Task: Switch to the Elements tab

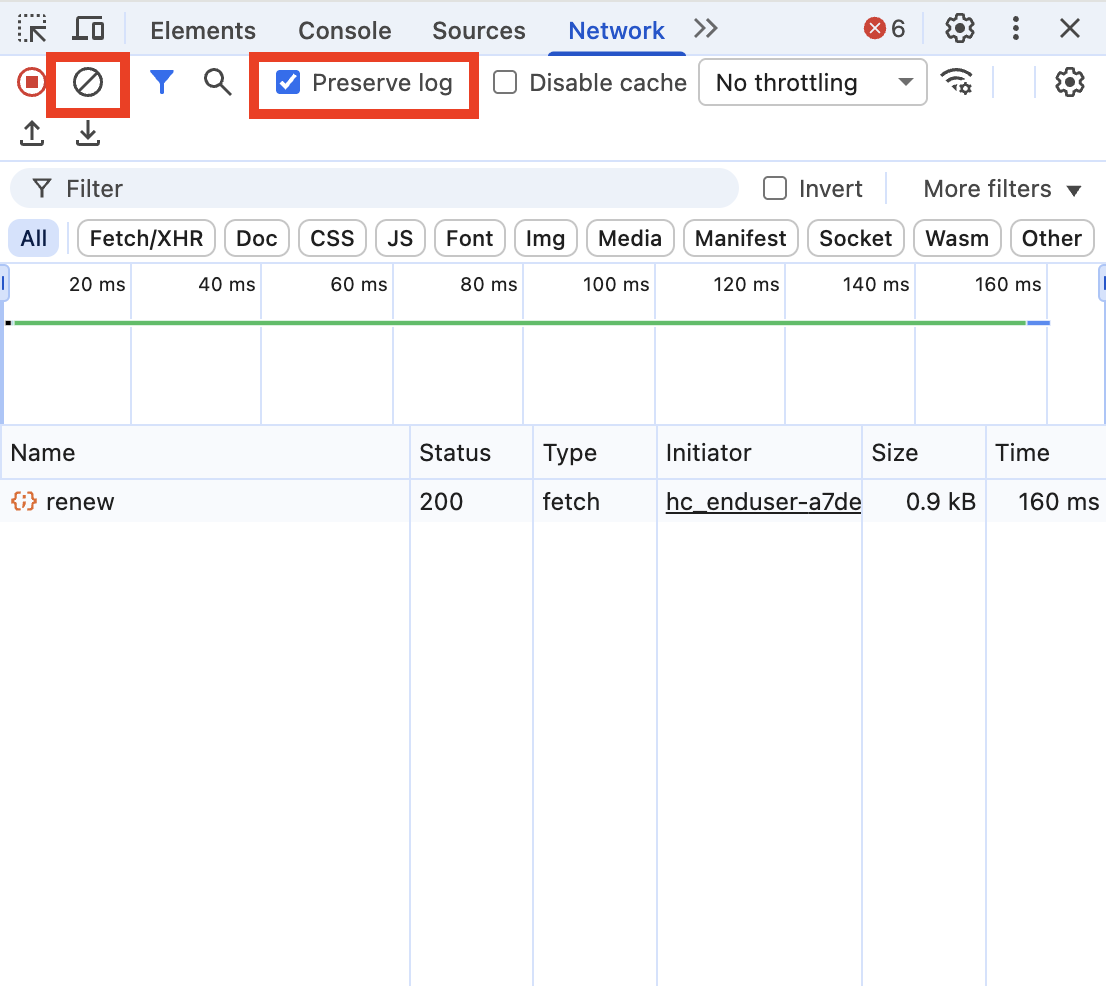Action: click(203, 30)
